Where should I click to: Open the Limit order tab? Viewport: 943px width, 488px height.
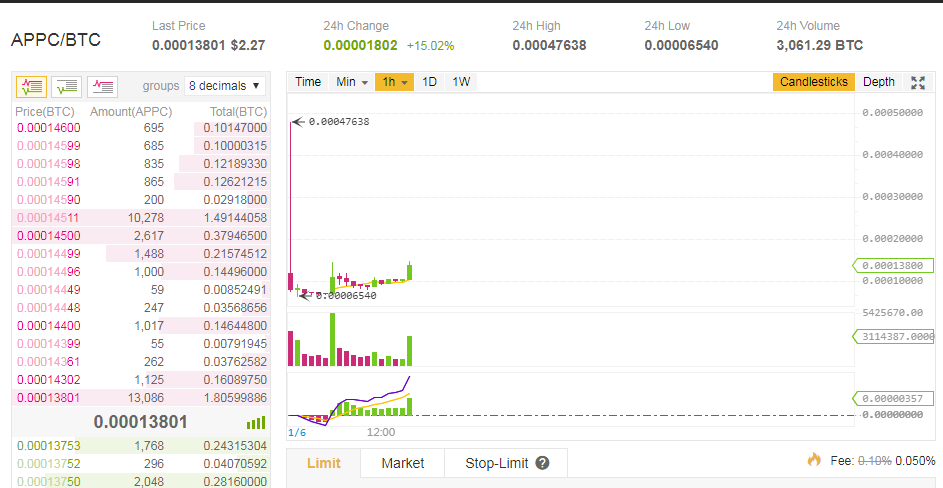[x=324, y=463]
